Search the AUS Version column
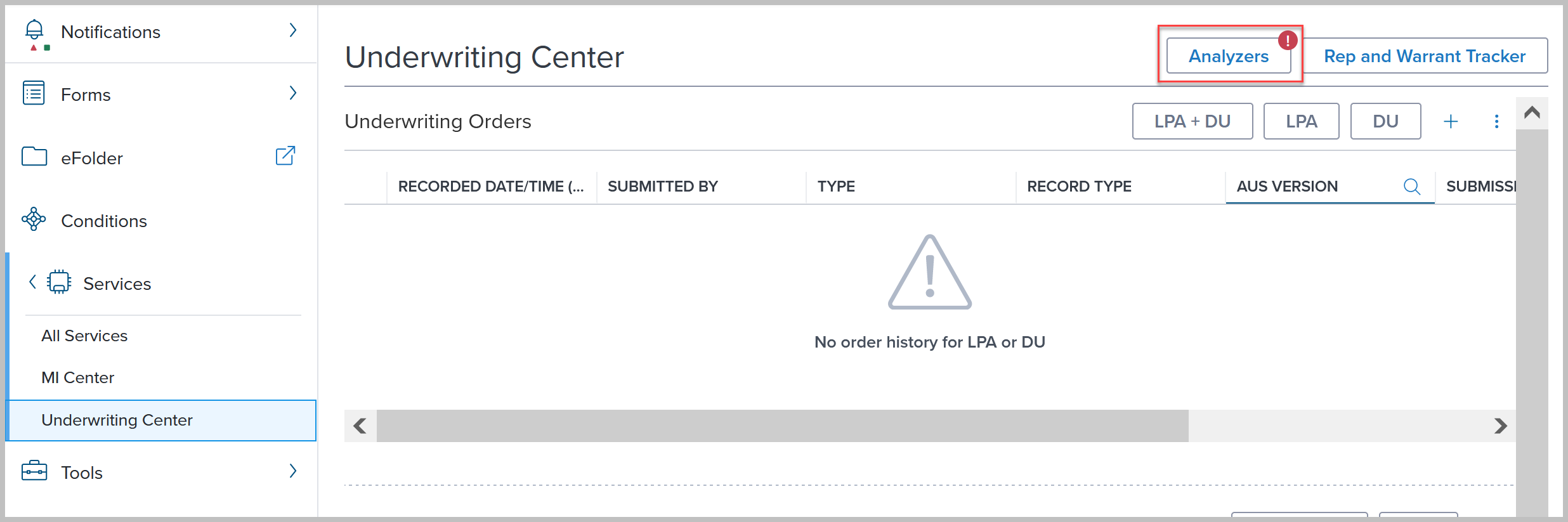Viewport: 1568px width, 522px height. 1411,186
